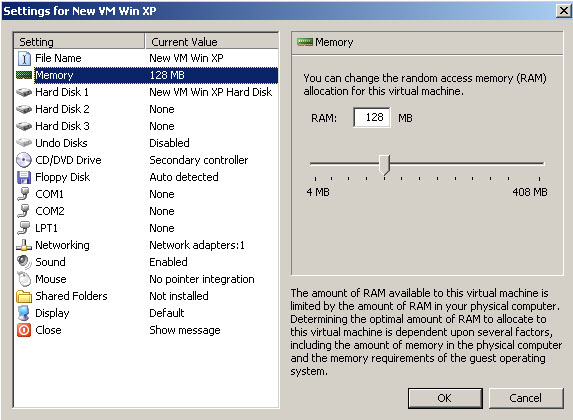Image resolution: width=573 pixels, height=420 pixels.
Task: Click the Sound speaker icon
Action: (24, 262)
